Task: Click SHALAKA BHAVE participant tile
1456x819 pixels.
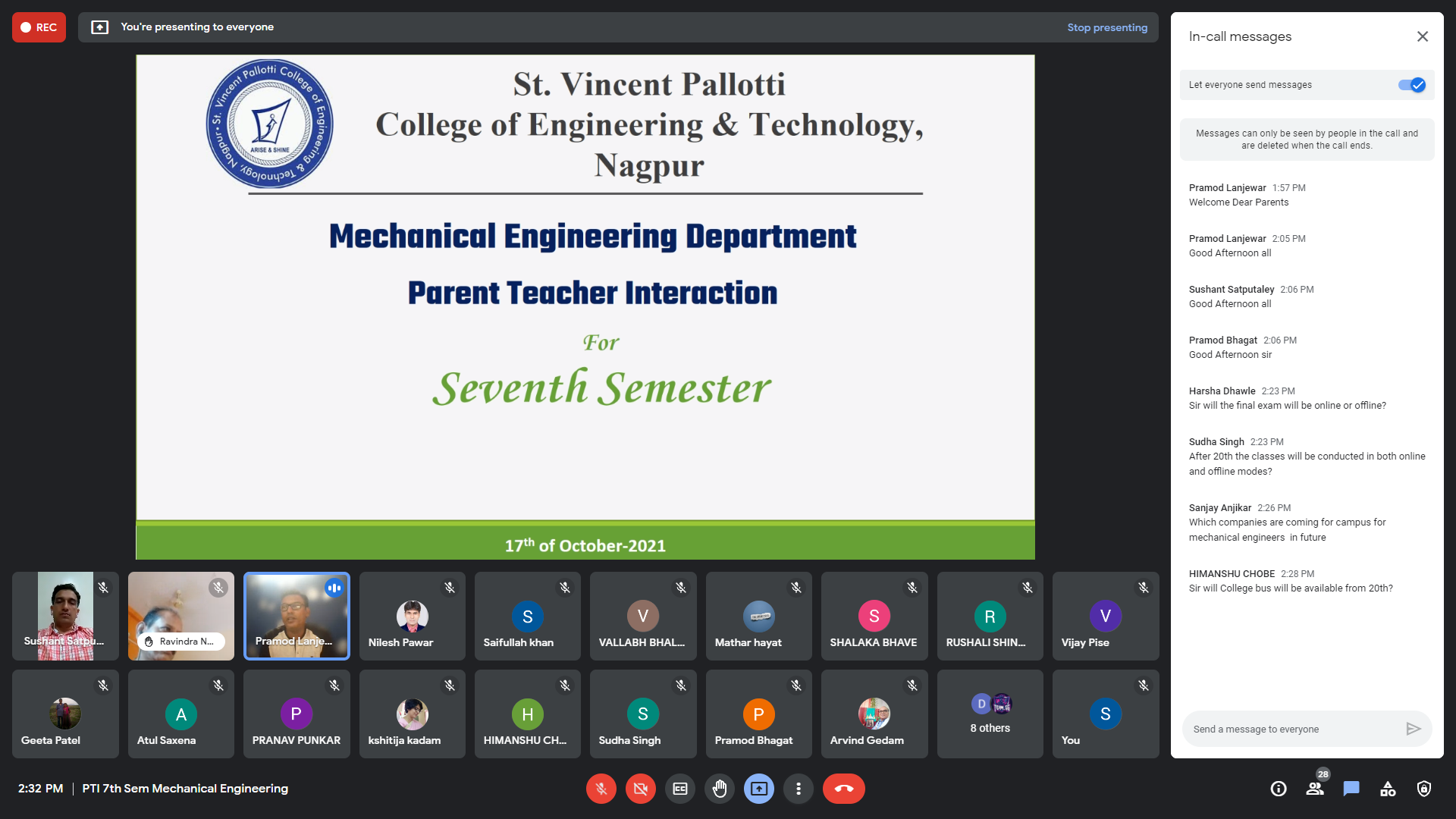Action: click(874, 616)
